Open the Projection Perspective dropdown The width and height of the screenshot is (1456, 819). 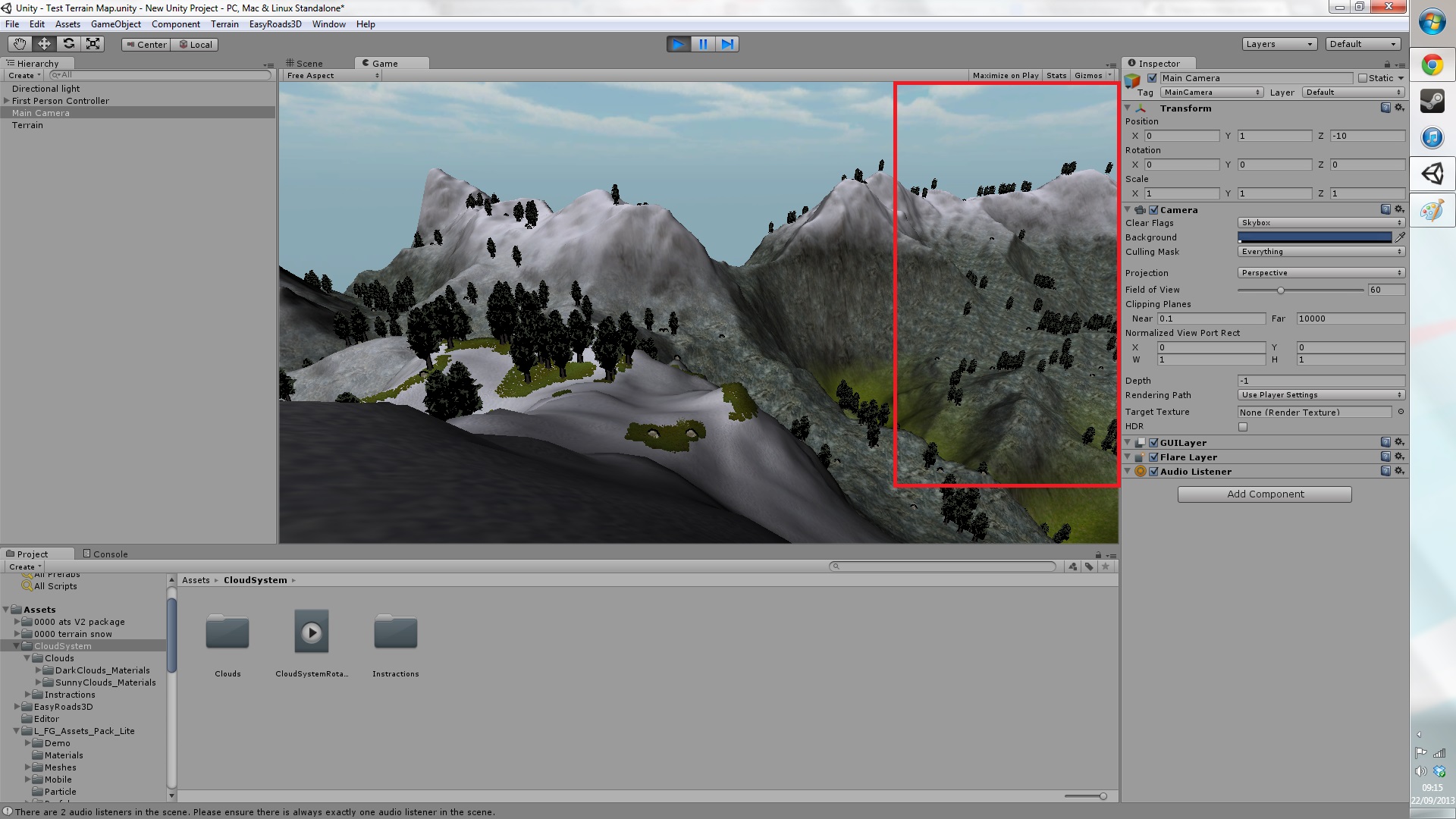click(x=1321, y=273)
